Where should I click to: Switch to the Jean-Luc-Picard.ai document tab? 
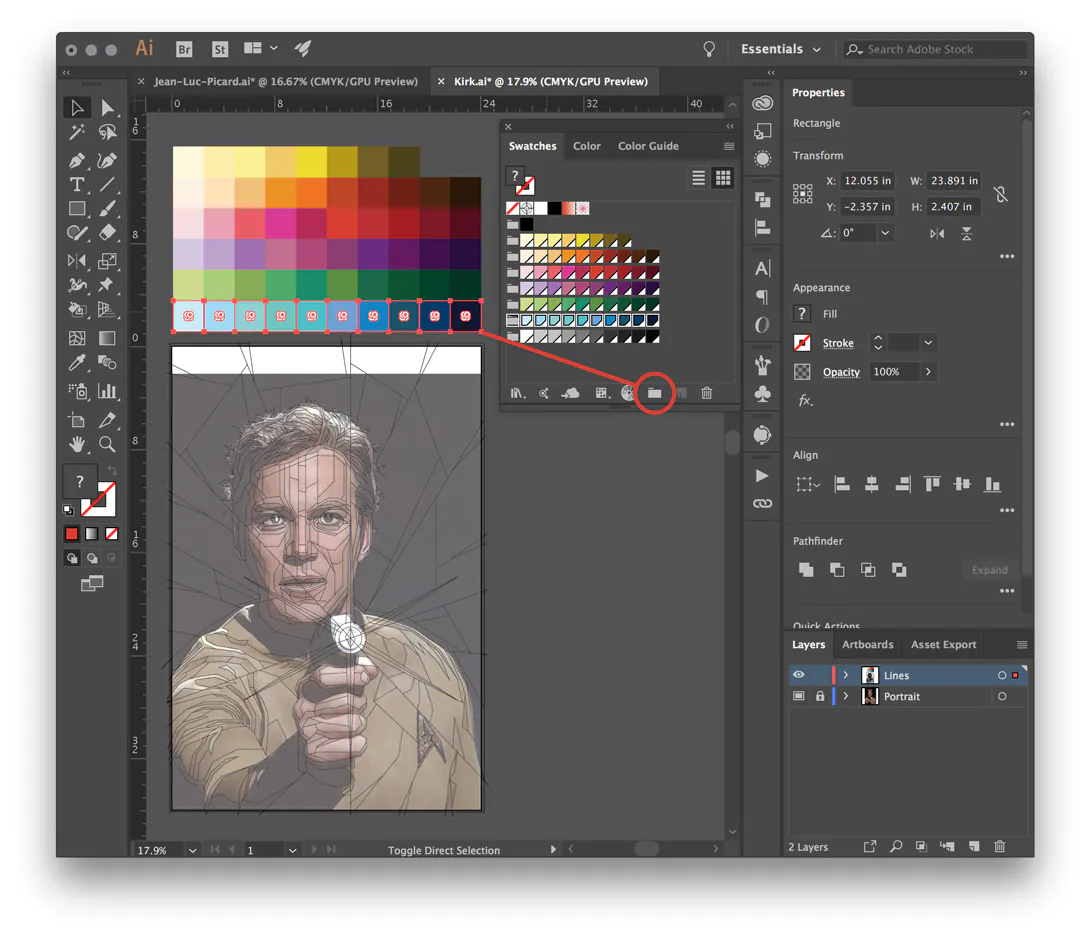pyautogui.click(x=286, y=81)
